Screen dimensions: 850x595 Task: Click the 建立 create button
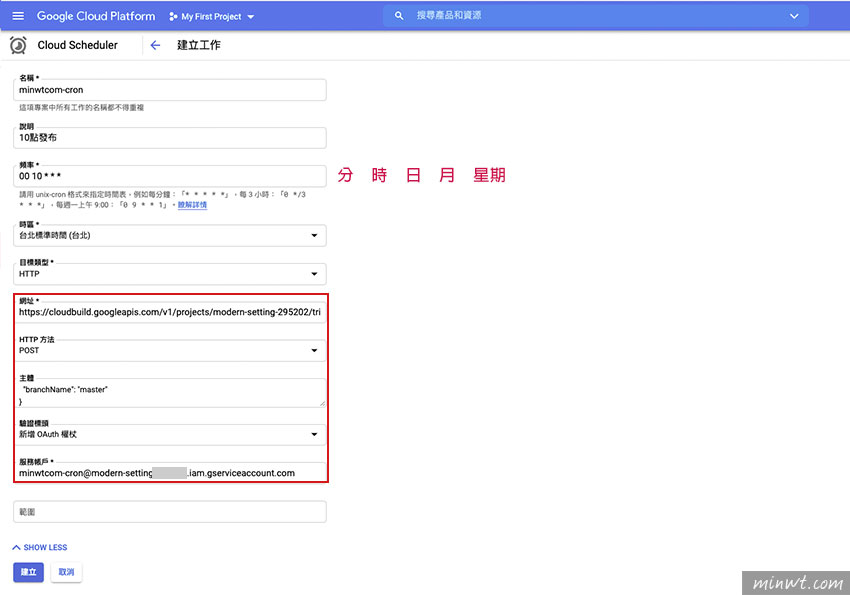pyautogui.click(x=28, y=572)
